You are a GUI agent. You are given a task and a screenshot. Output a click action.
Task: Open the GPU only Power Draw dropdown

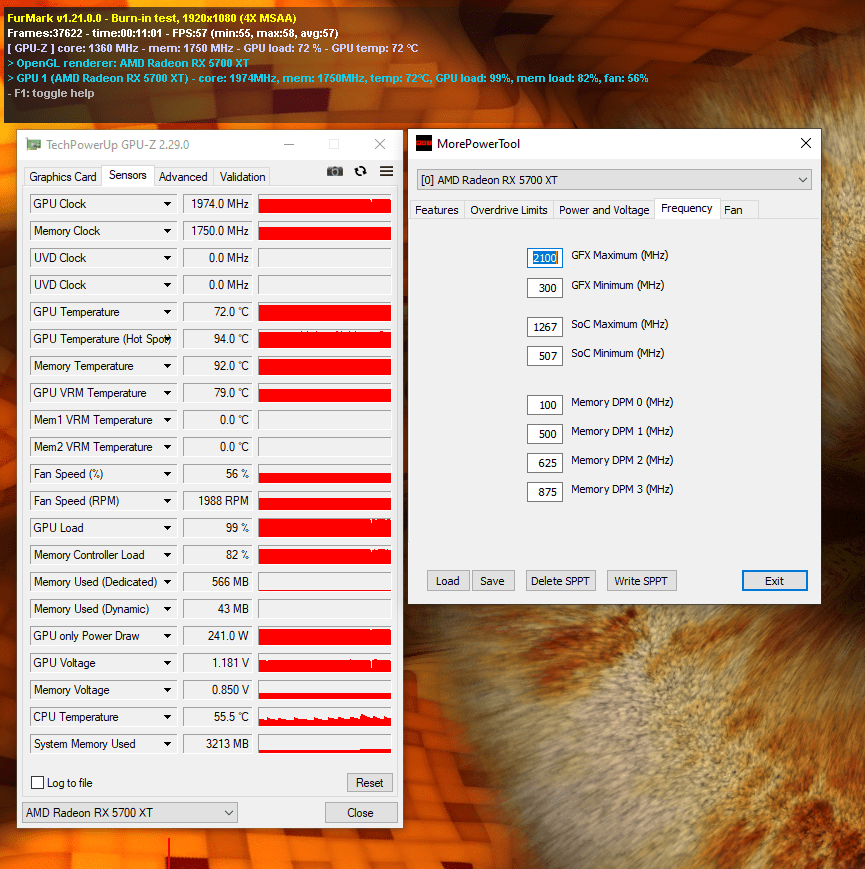point(167,636)
